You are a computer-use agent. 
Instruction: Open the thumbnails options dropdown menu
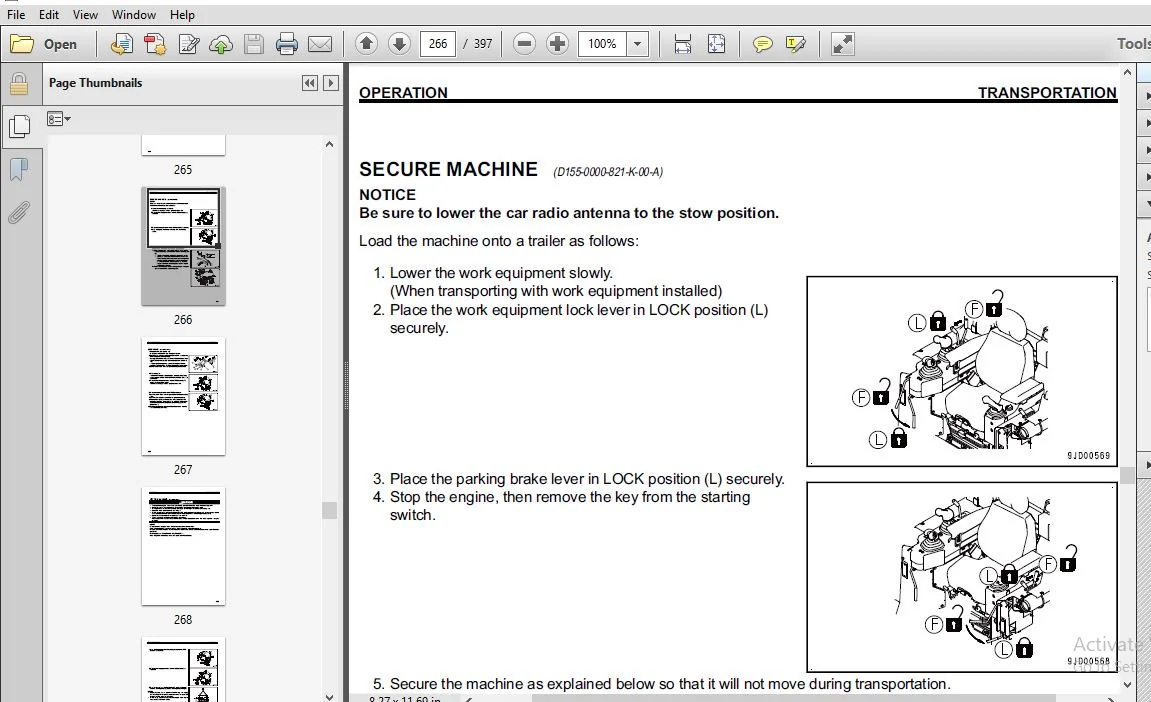[x=59, y=119]
